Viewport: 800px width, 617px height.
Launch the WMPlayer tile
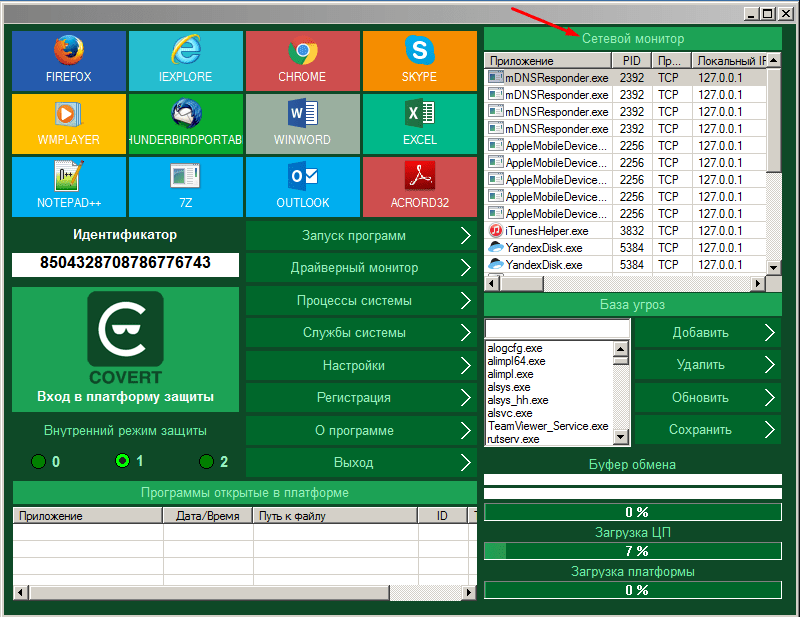(x=68, y=123)
